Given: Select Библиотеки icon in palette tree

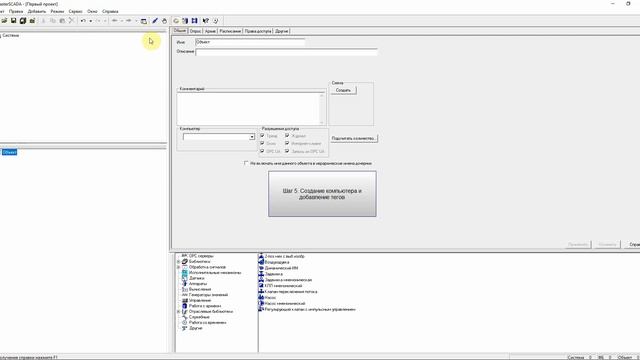Looking at the screenshot, I should (x=184, y=262).
